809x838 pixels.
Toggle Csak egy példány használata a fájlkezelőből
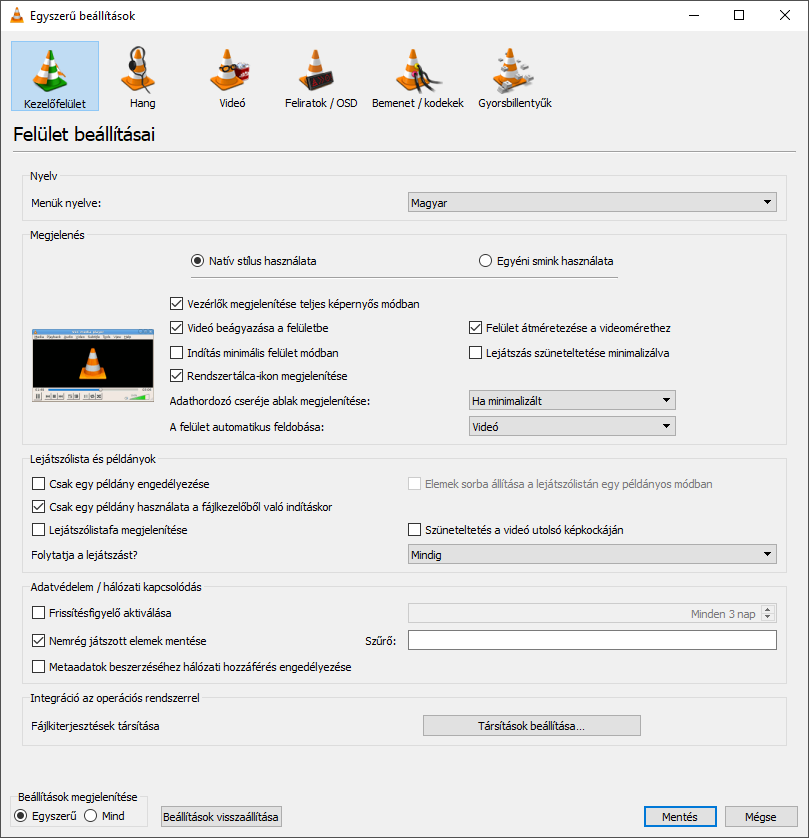(x=38, y=507)
